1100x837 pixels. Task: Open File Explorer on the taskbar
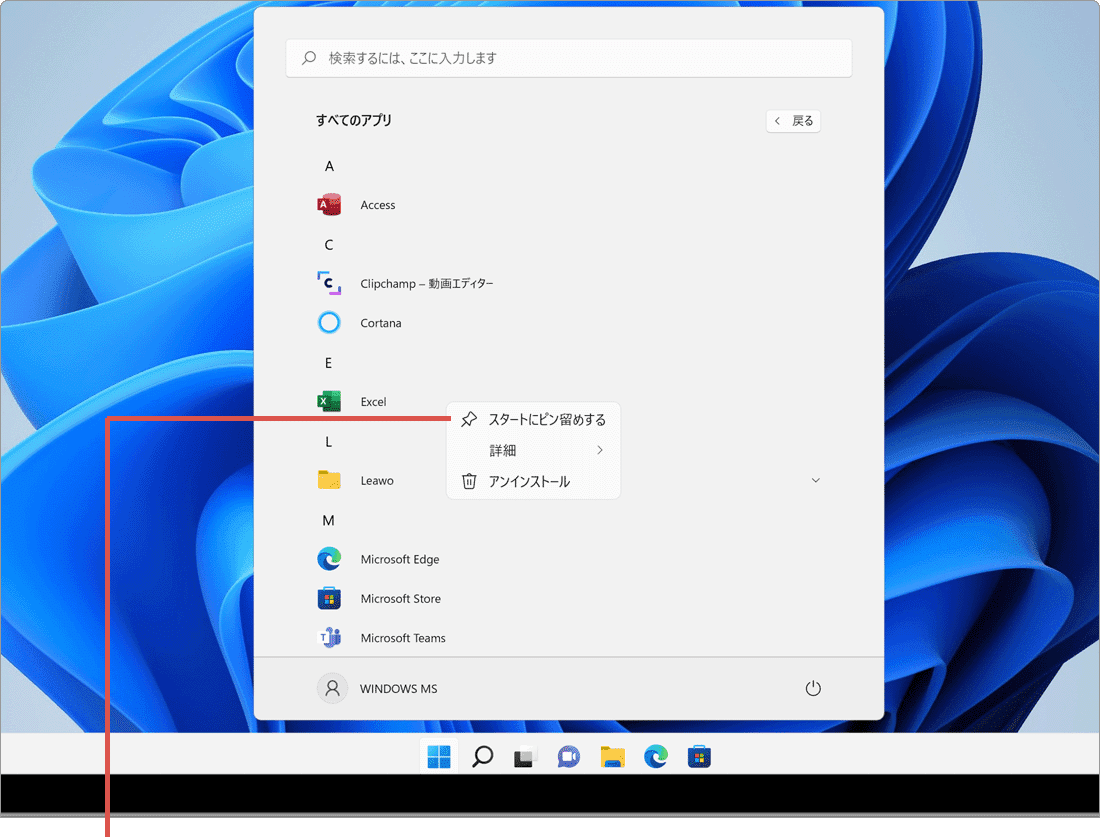(612, 757)
